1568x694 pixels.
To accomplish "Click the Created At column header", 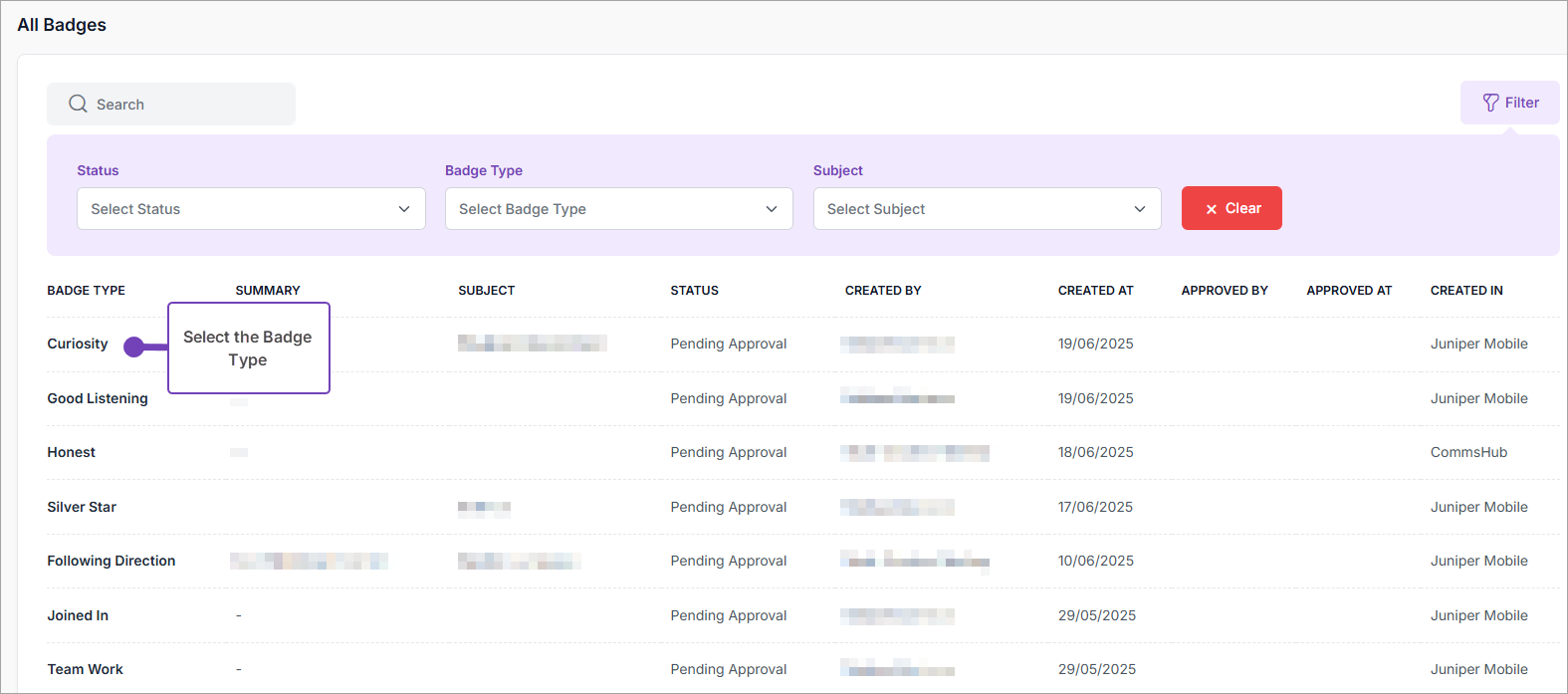I will (1095, 291).
